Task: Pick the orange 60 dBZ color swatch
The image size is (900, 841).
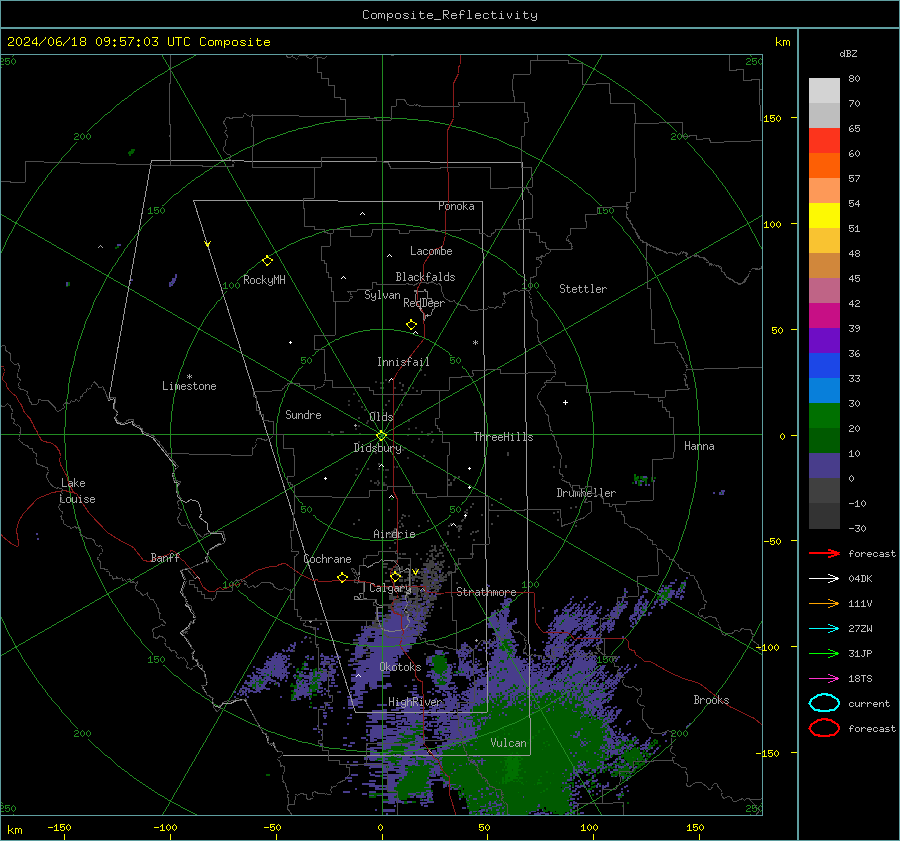Action: click(824, 165)
